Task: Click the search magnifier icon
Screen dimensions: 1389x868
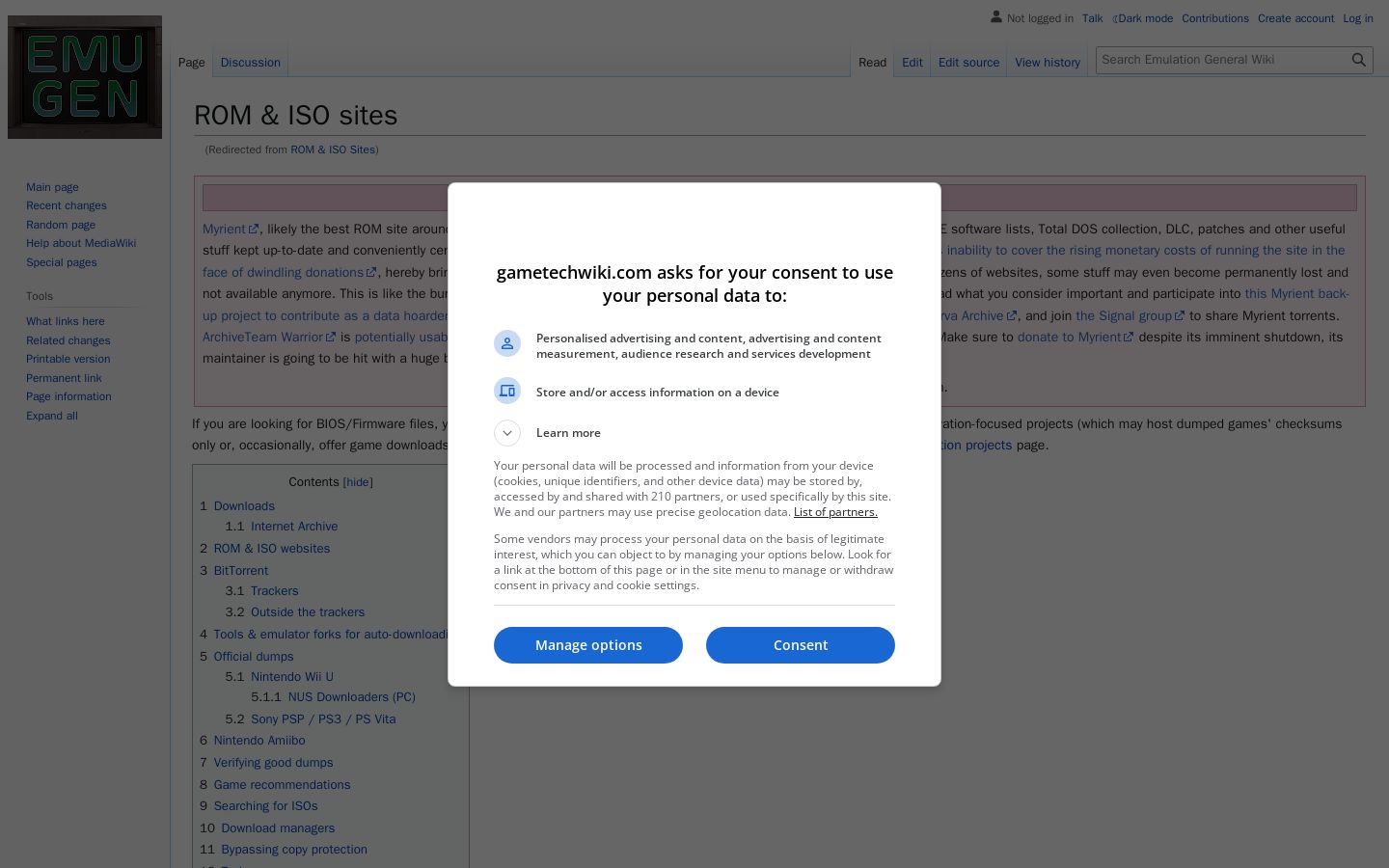Action: [1358, 60]
